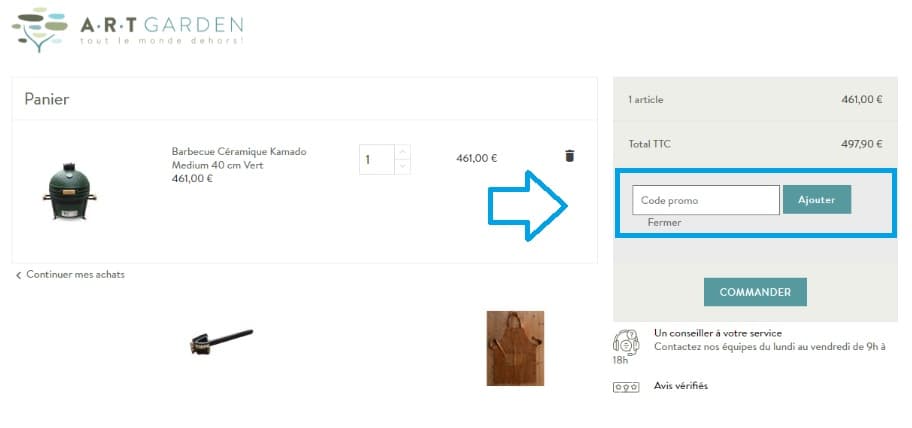This screenshot has width=912, height=428.
Task: Click the Ajouter button
Action: pyautogui.click(x=817, y=199)
